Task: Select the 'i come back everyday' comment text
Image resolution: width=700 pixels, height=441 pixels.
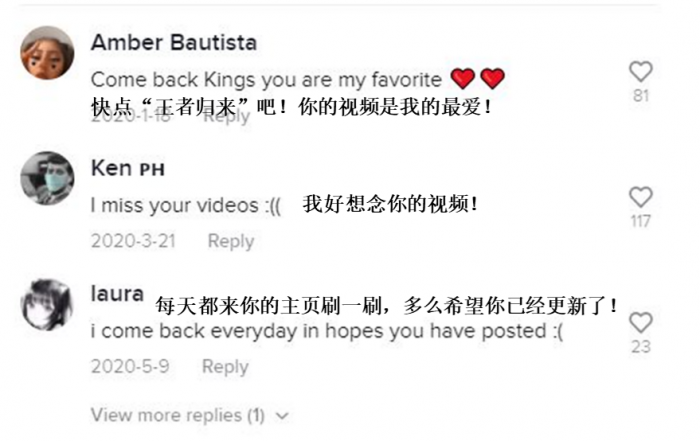Action: click(327, 332)
